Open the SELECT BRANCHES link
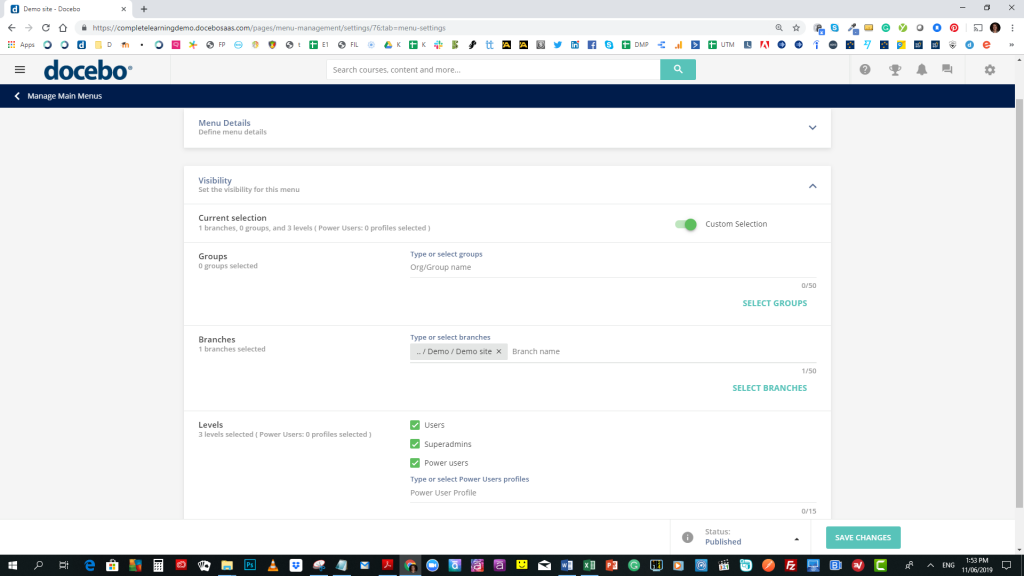 (770, 388)
